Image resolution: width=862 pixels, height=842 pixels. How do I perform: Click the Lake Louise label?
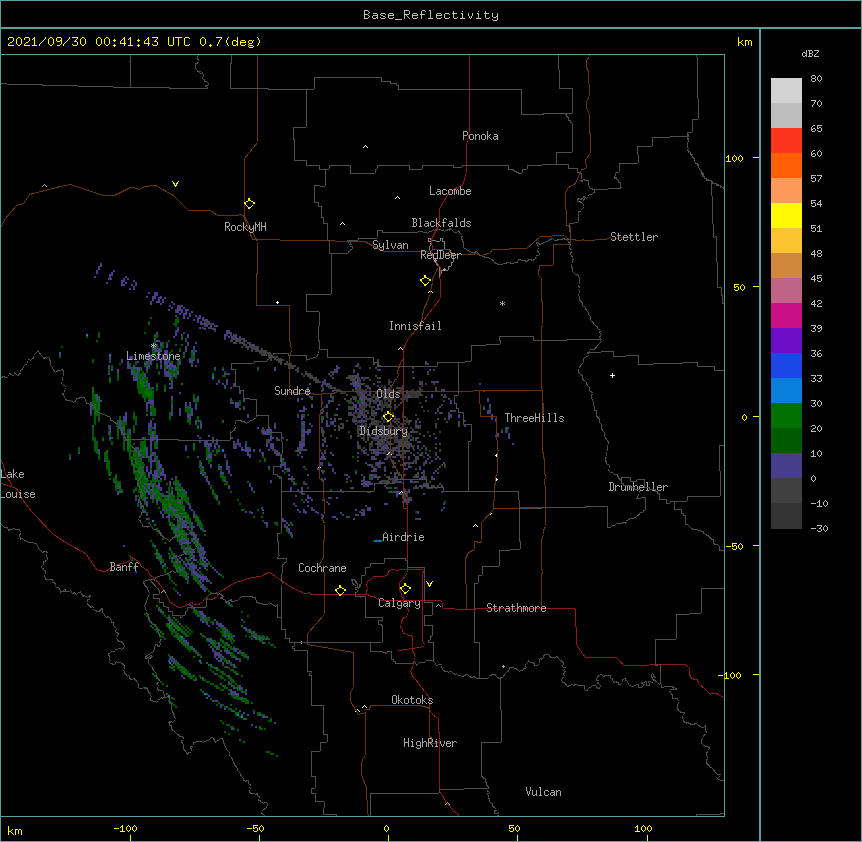(18, 484)
